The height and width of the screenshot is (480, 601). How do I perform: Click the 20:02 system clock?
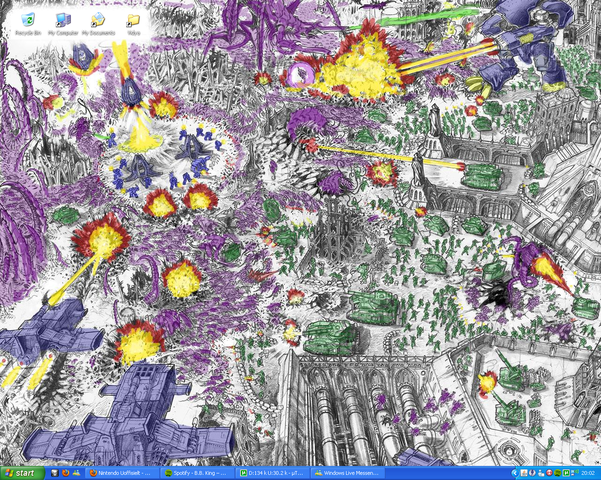(588, 473)
